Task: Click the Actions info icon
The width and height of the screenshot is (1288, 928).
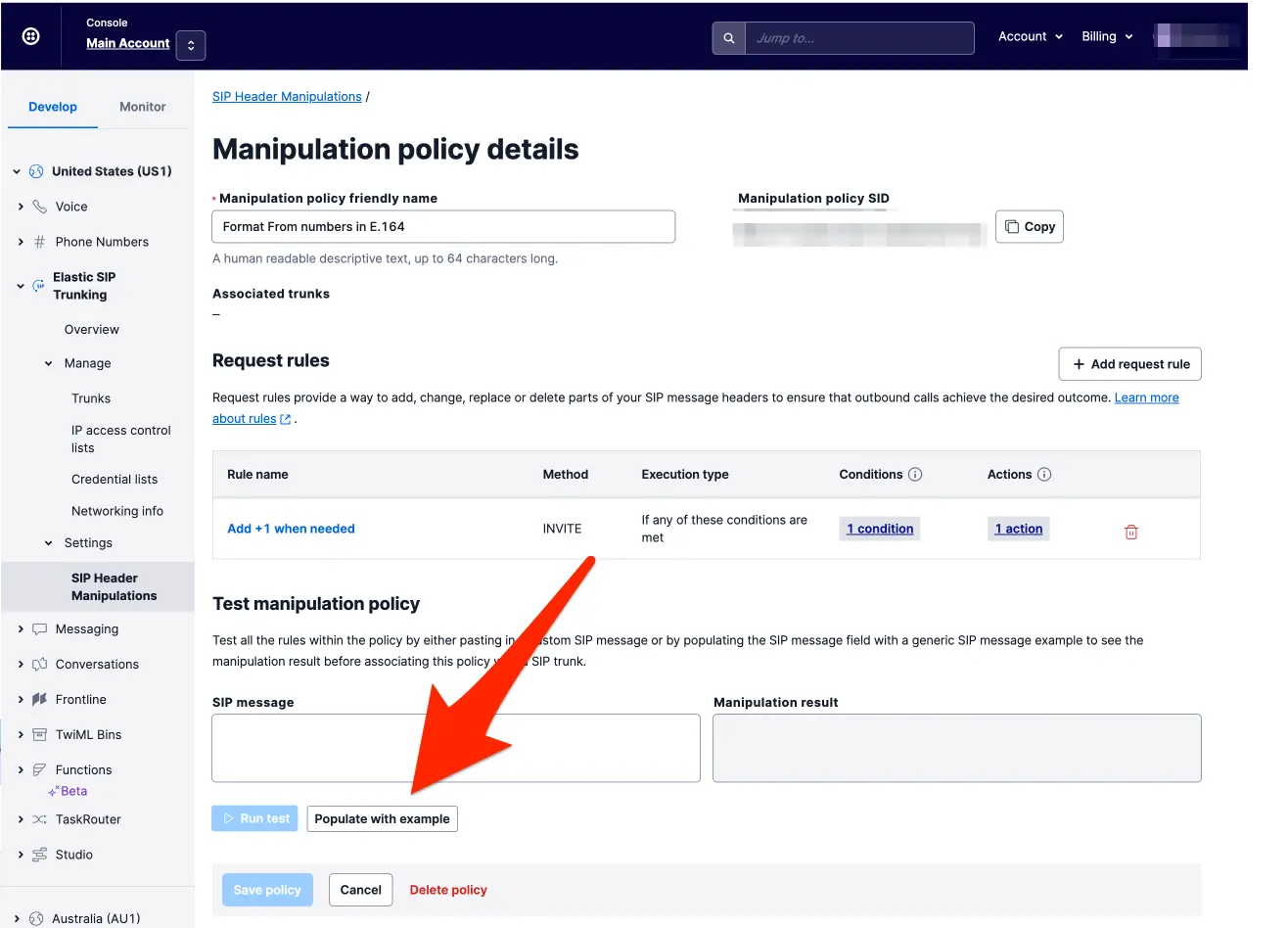Action: pos(1044,475)
